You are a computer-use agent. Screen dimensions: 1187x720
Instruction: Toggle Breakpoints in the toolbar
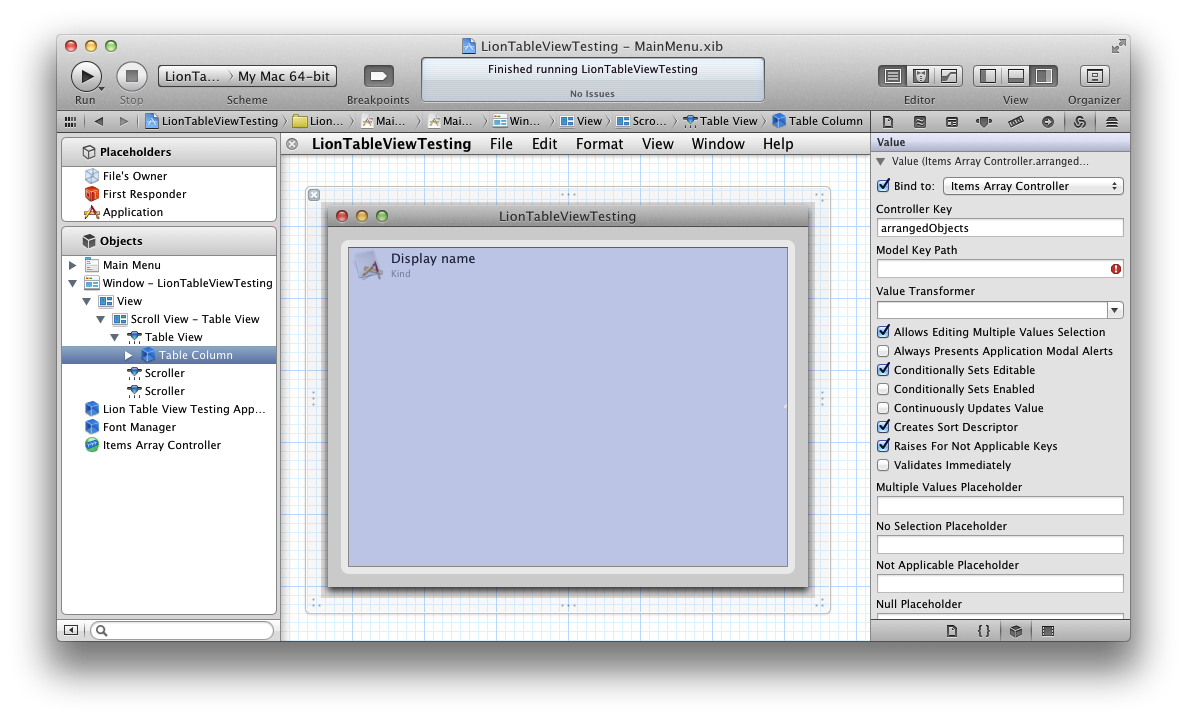tap(379, 76)
